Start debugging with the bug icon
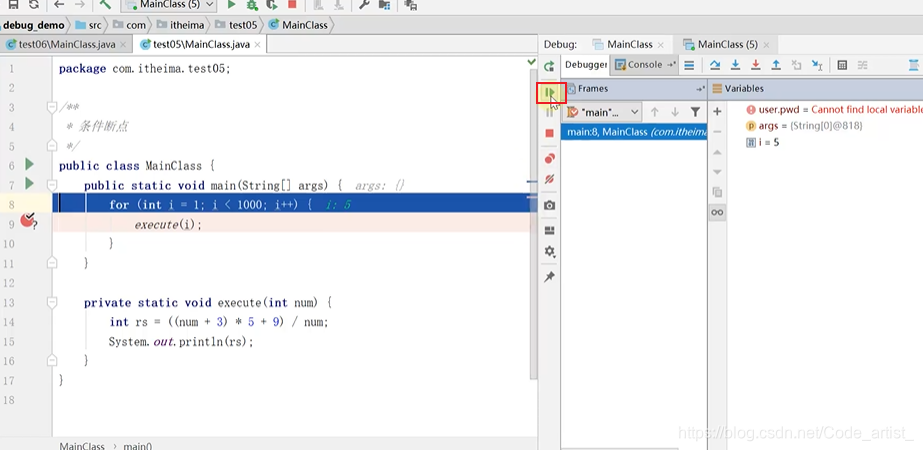The image size is (923, 451). click(252, 5)
